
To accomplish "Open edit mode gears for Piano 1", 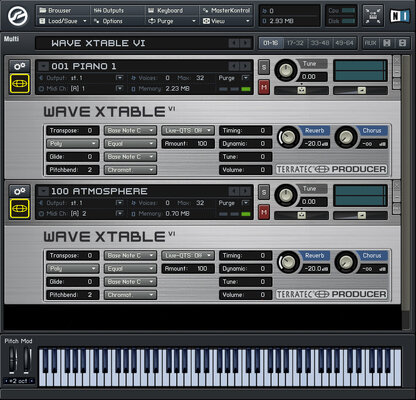I will point(20,66).
